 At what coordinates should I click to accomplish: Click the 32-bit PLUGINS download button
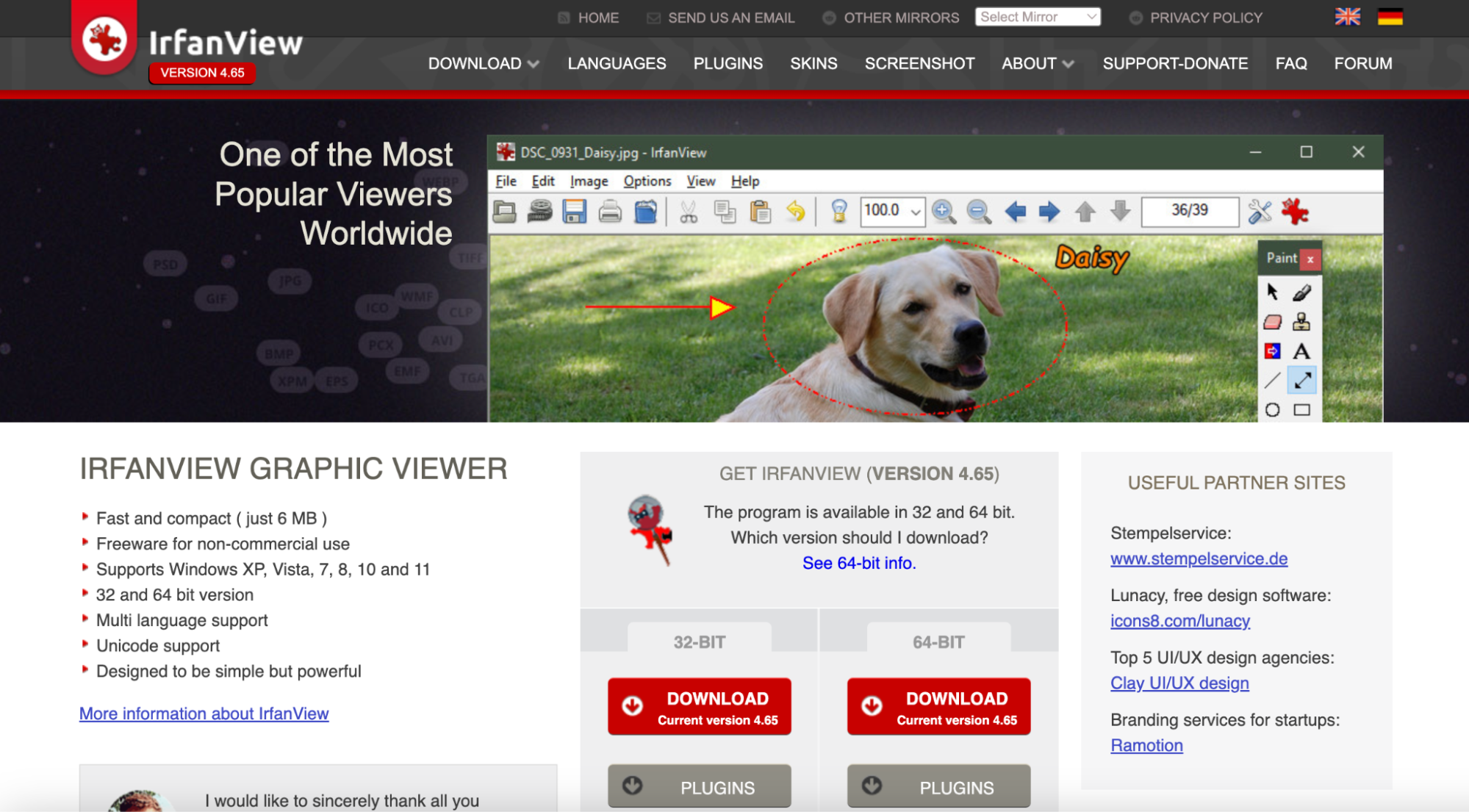(x=699, y=787)
